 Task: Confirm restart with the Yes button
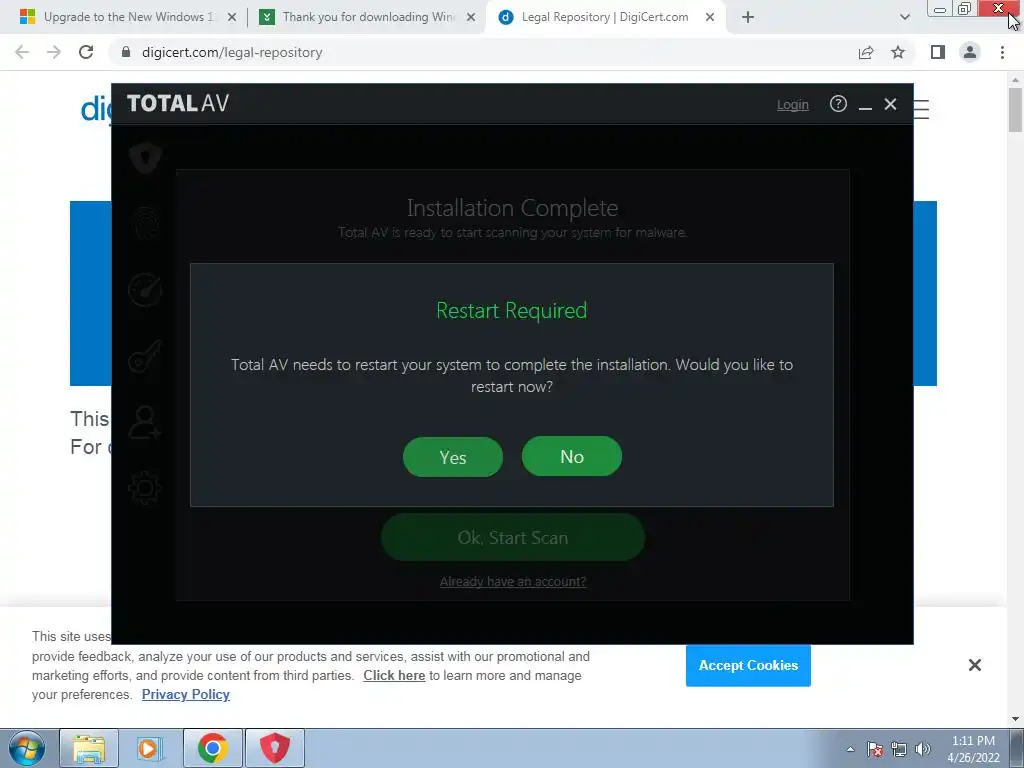tap(453, 457)
